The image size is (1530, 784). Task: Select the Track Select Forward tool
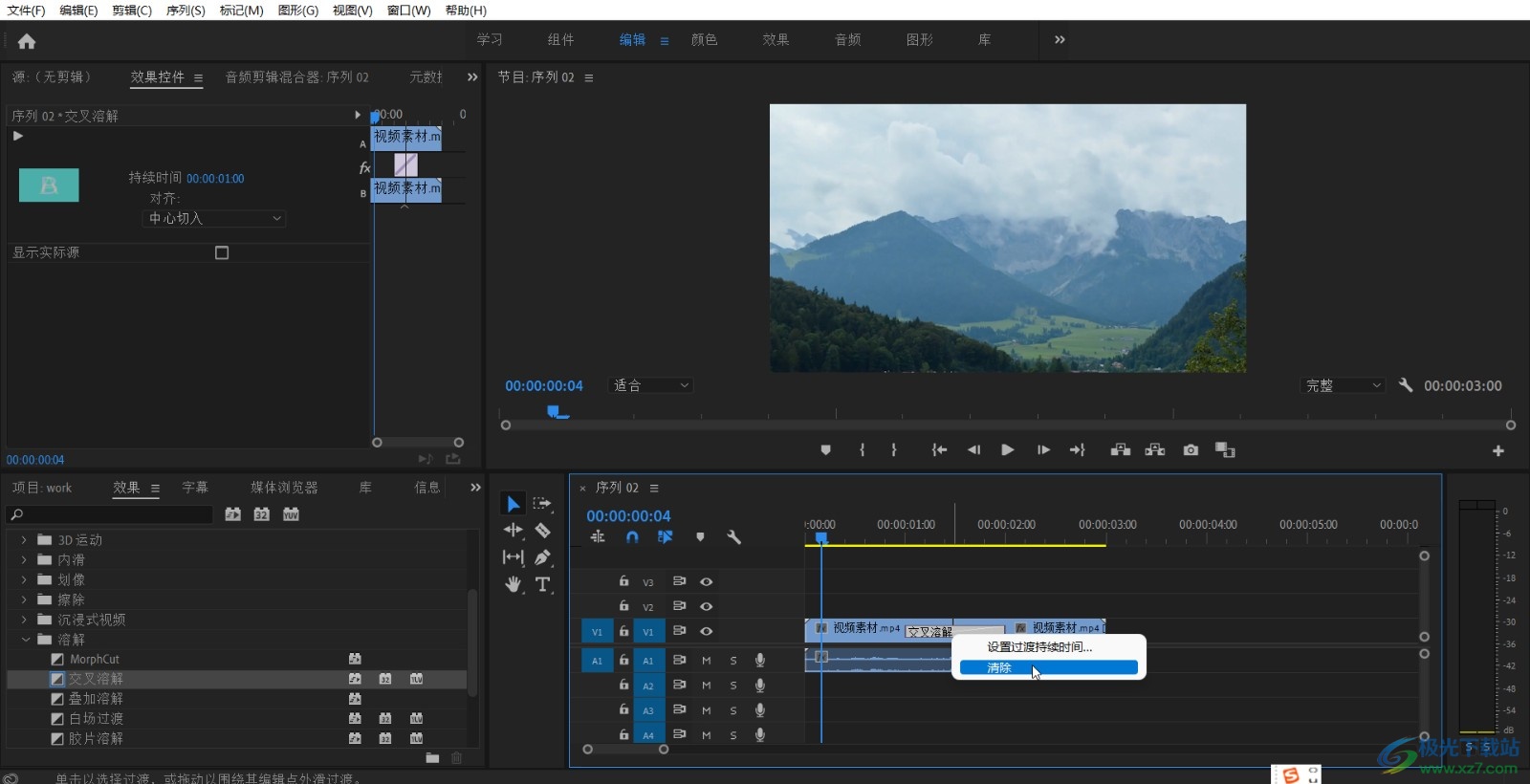point(542,504)
